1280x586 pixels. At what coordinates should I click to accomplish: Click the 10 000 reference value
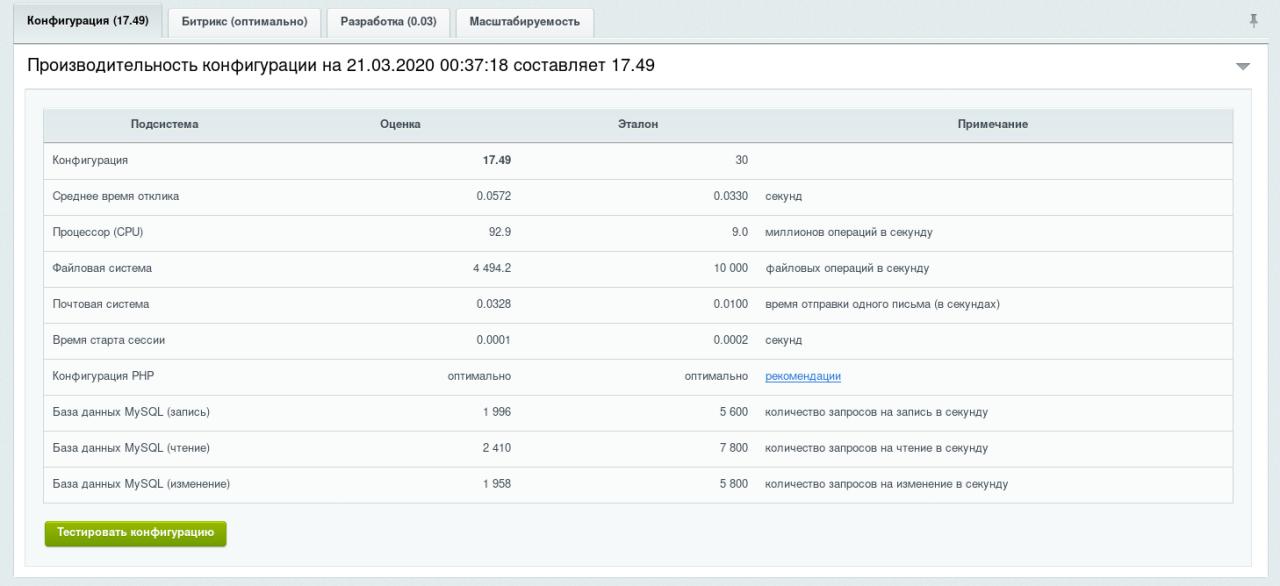[731, 268]
